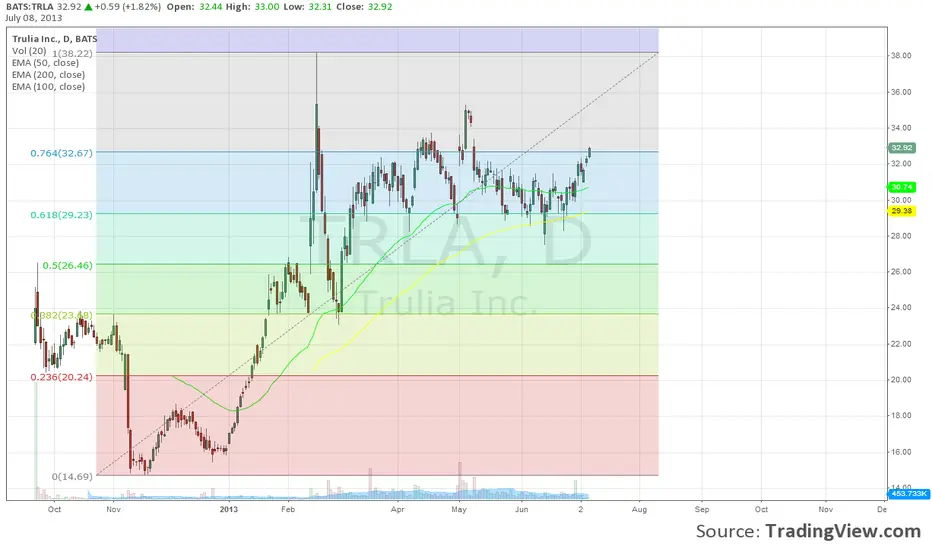The height and width of the screenshot is (550, 932).
Task: Click the Close: 32.92 value
Action: click(x=364, y=7)
